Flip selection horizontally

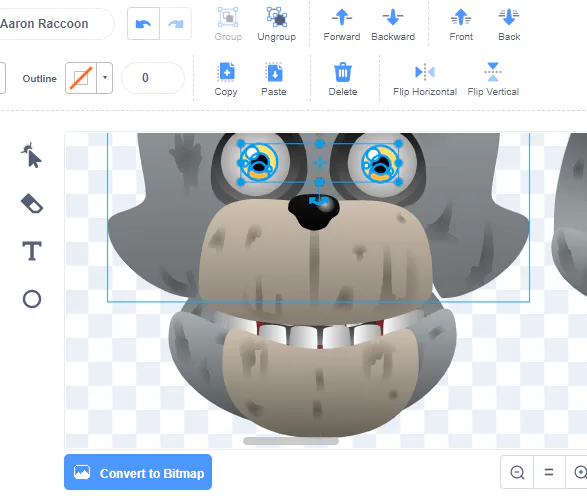pos(425,79)
